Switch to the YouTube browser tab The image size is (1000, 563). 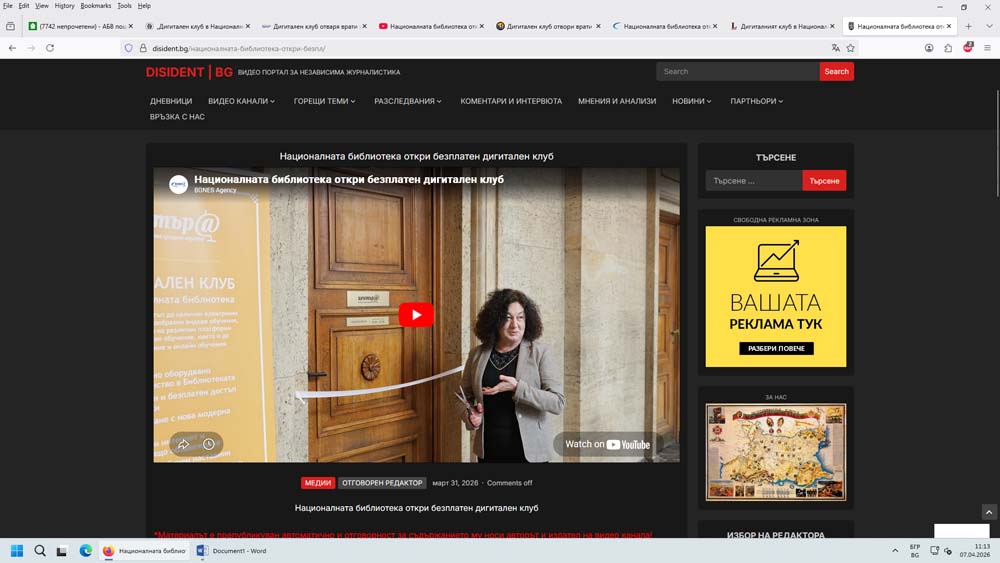[x=434, y=26]
